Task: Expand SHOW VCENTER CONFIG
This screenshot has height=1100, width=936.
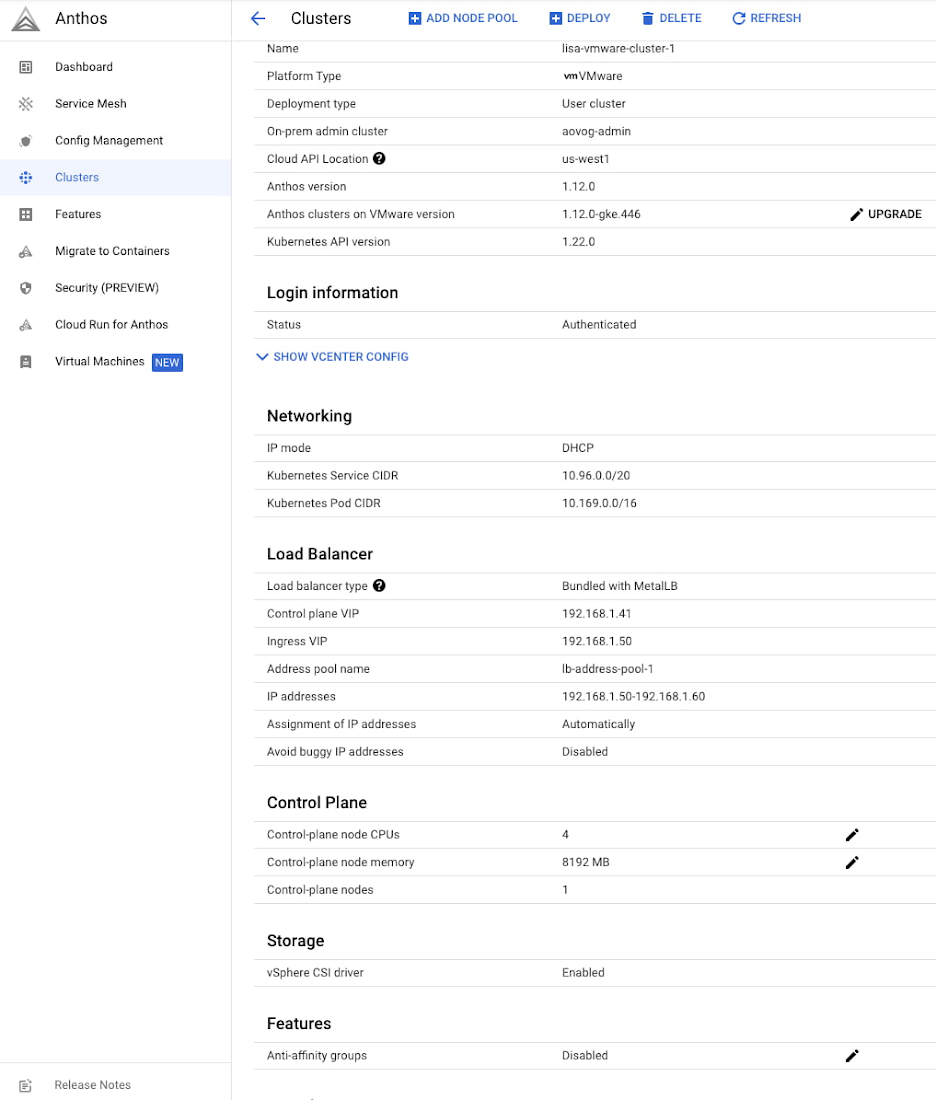Action: [x=333, y=356]
